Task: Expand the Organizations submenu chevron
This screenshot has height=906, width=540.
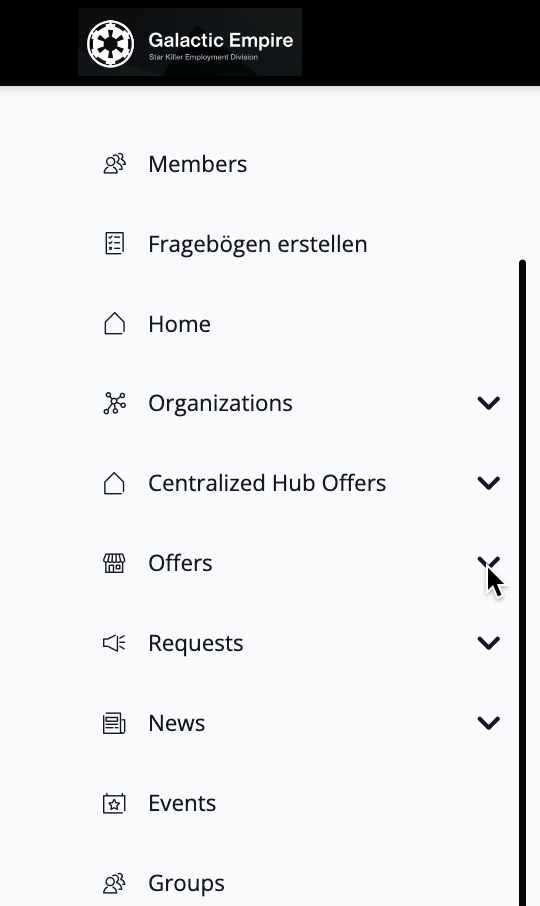Action: tap(489, 403)
